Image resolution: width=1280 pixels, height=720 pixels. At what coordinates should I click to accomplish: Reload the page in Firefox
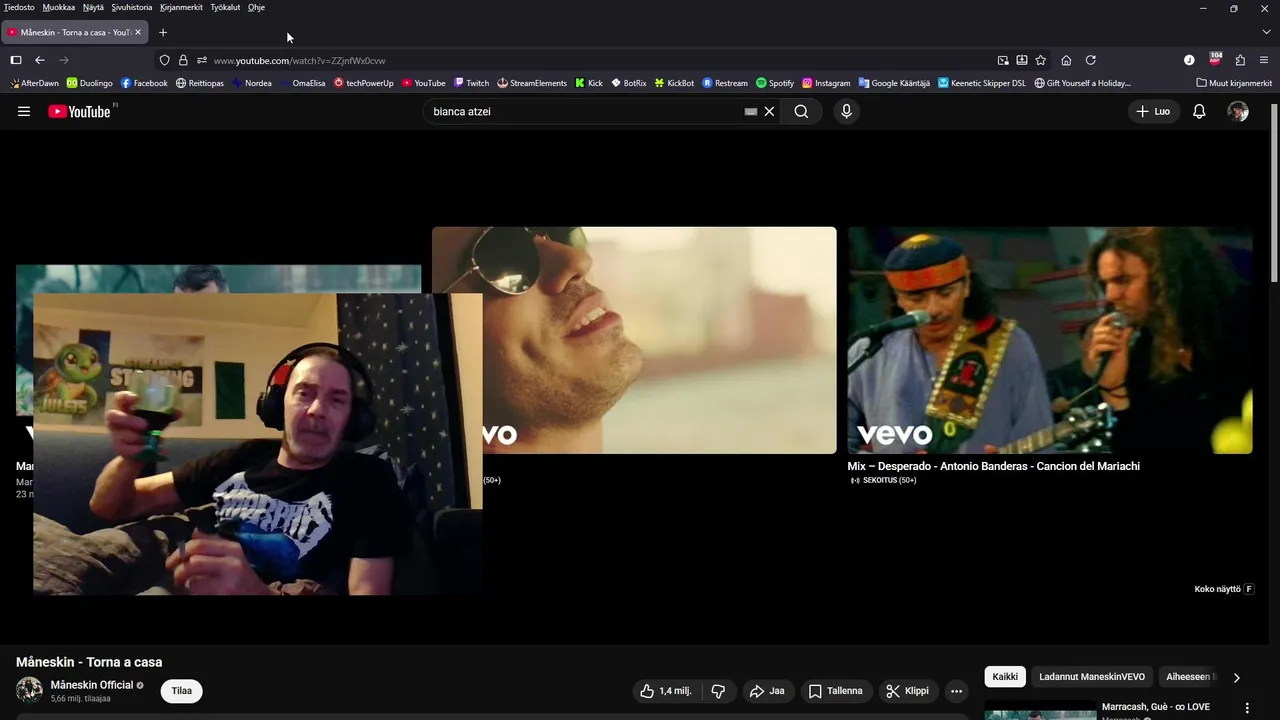[x=1091, y=60]
